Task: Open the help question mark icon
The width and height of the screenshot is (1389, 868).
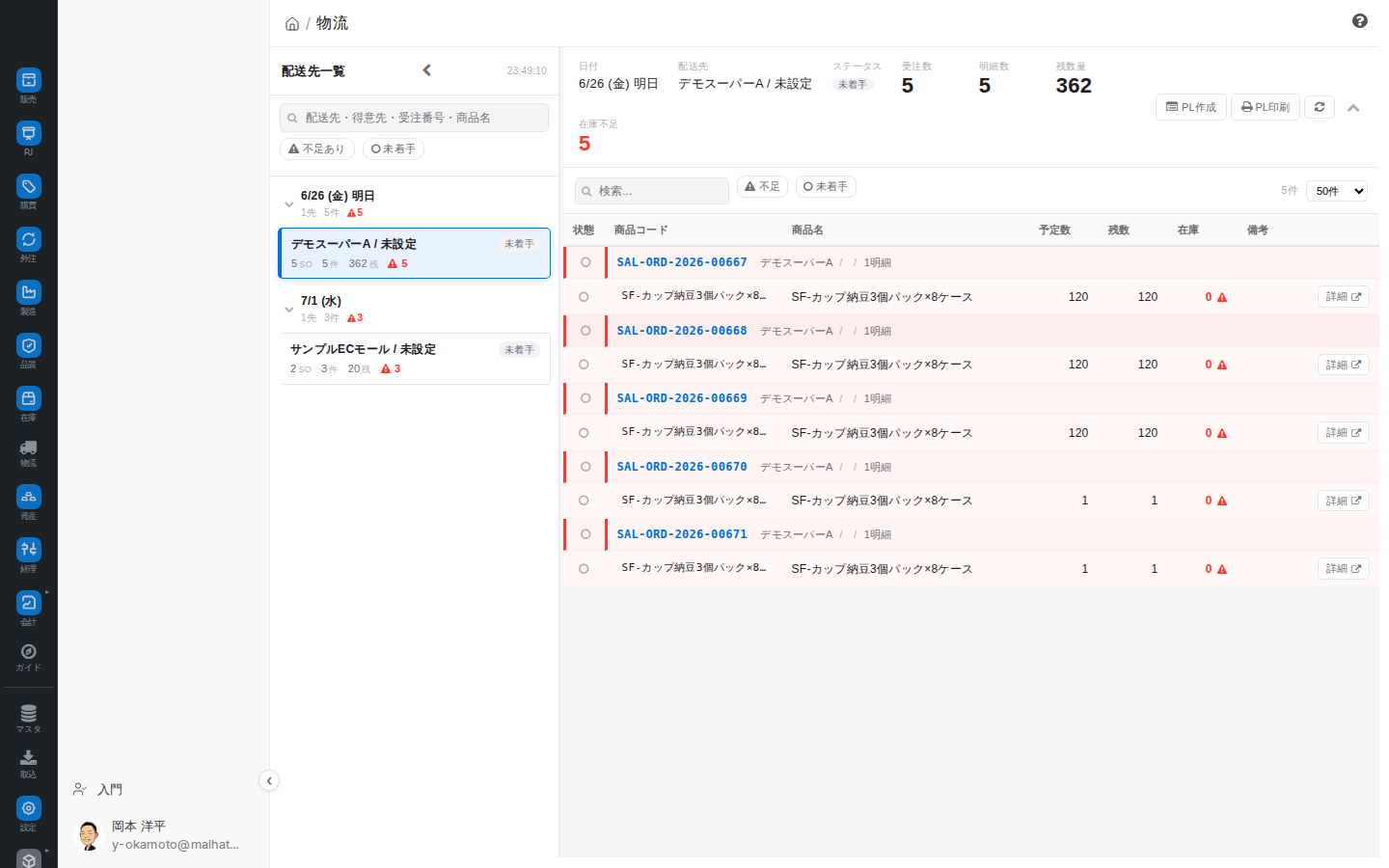Action: coord(1360,21)
